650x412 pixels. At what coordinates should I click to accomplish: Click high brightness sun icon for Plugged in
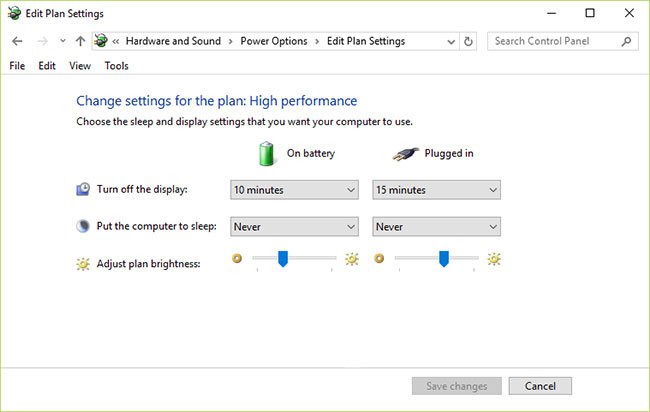[494, 259]
